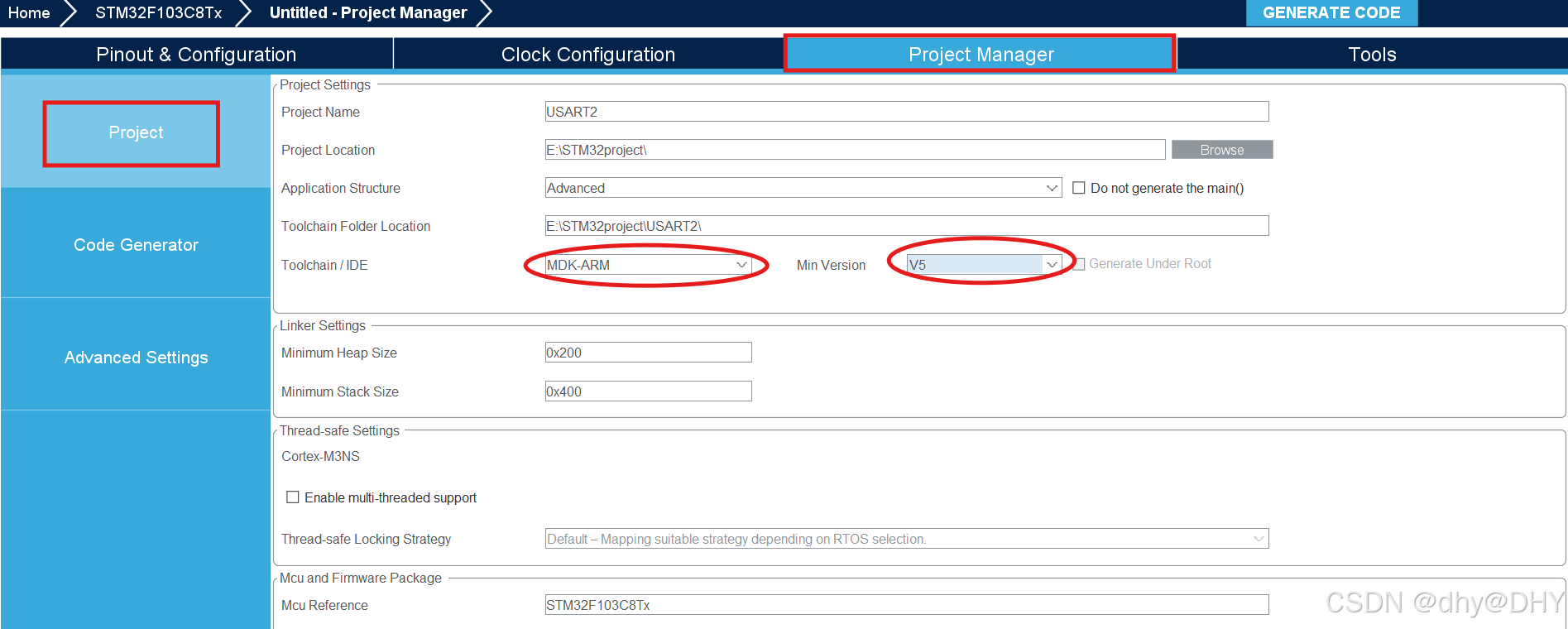Click the Project Location field
Image resolution: width=1568 pixels, height=629 pixels.
(x=855, y=150)
